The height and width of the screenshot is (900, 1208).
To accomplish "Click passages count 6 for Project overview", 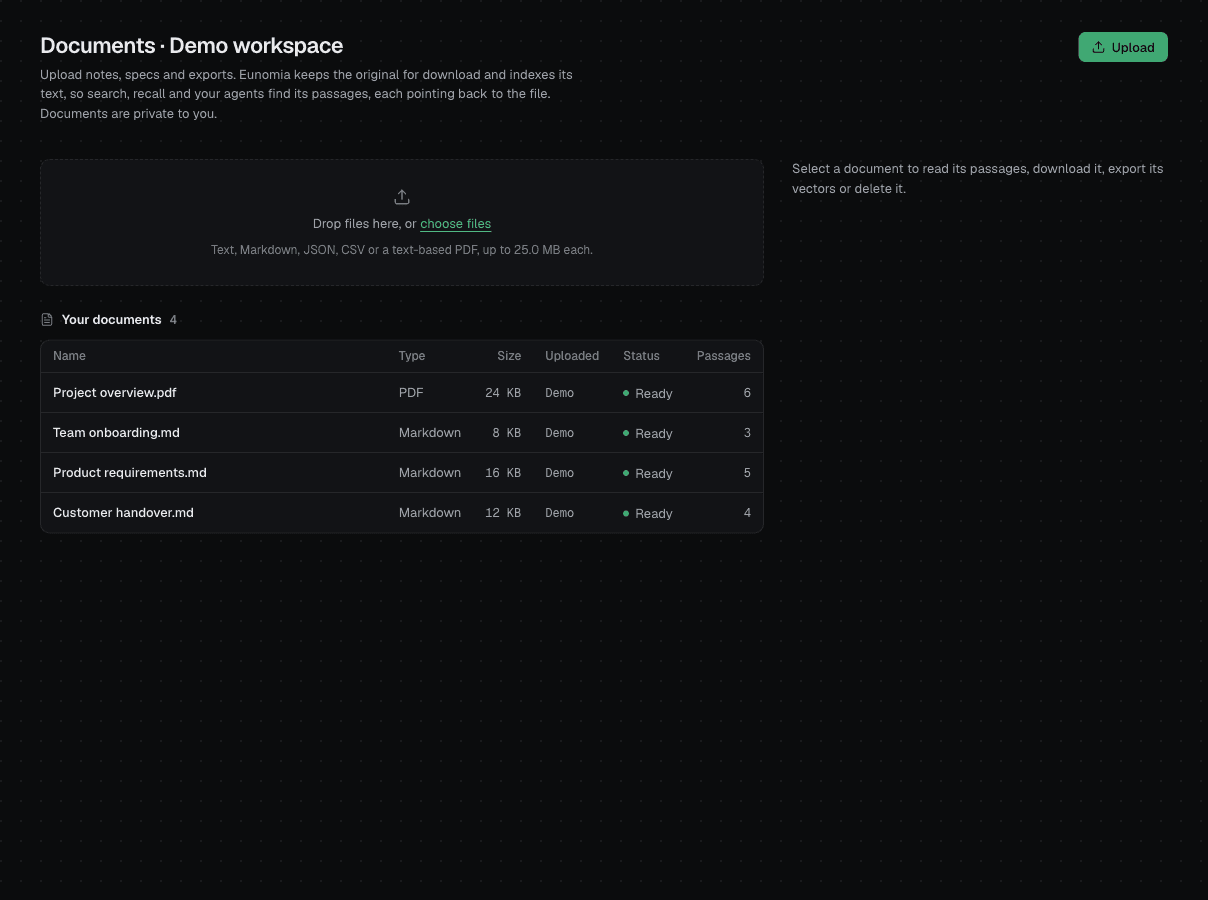I will tap(747, 393).
